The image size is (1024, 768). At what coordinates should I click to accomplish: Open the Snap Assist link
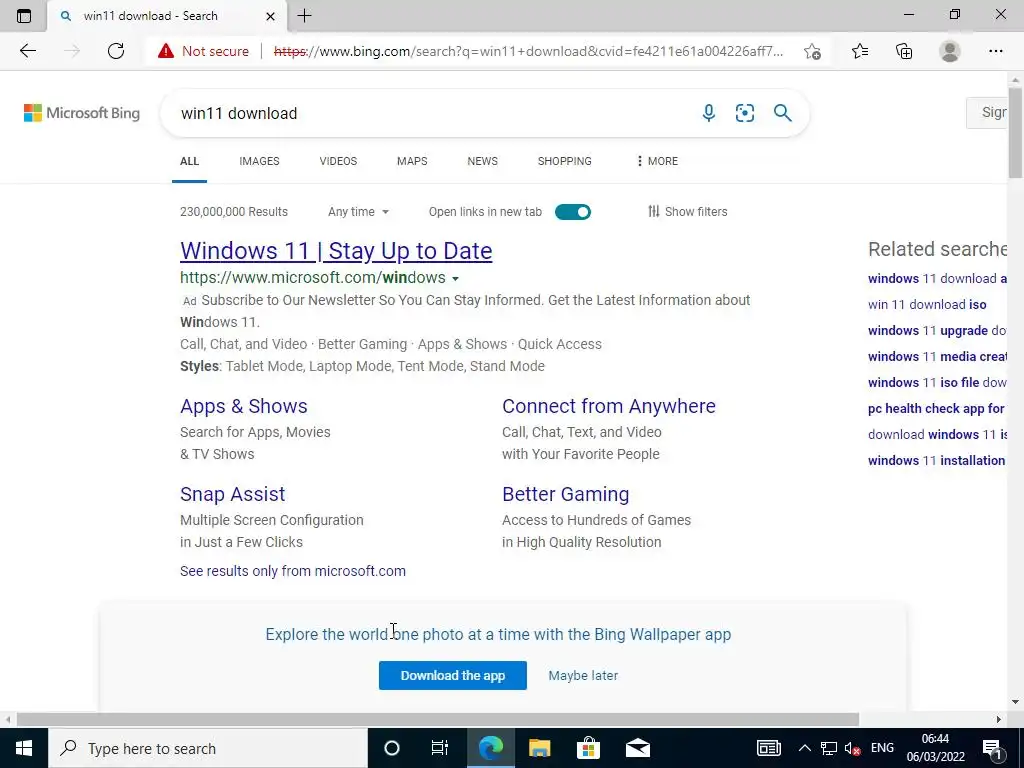232,494
